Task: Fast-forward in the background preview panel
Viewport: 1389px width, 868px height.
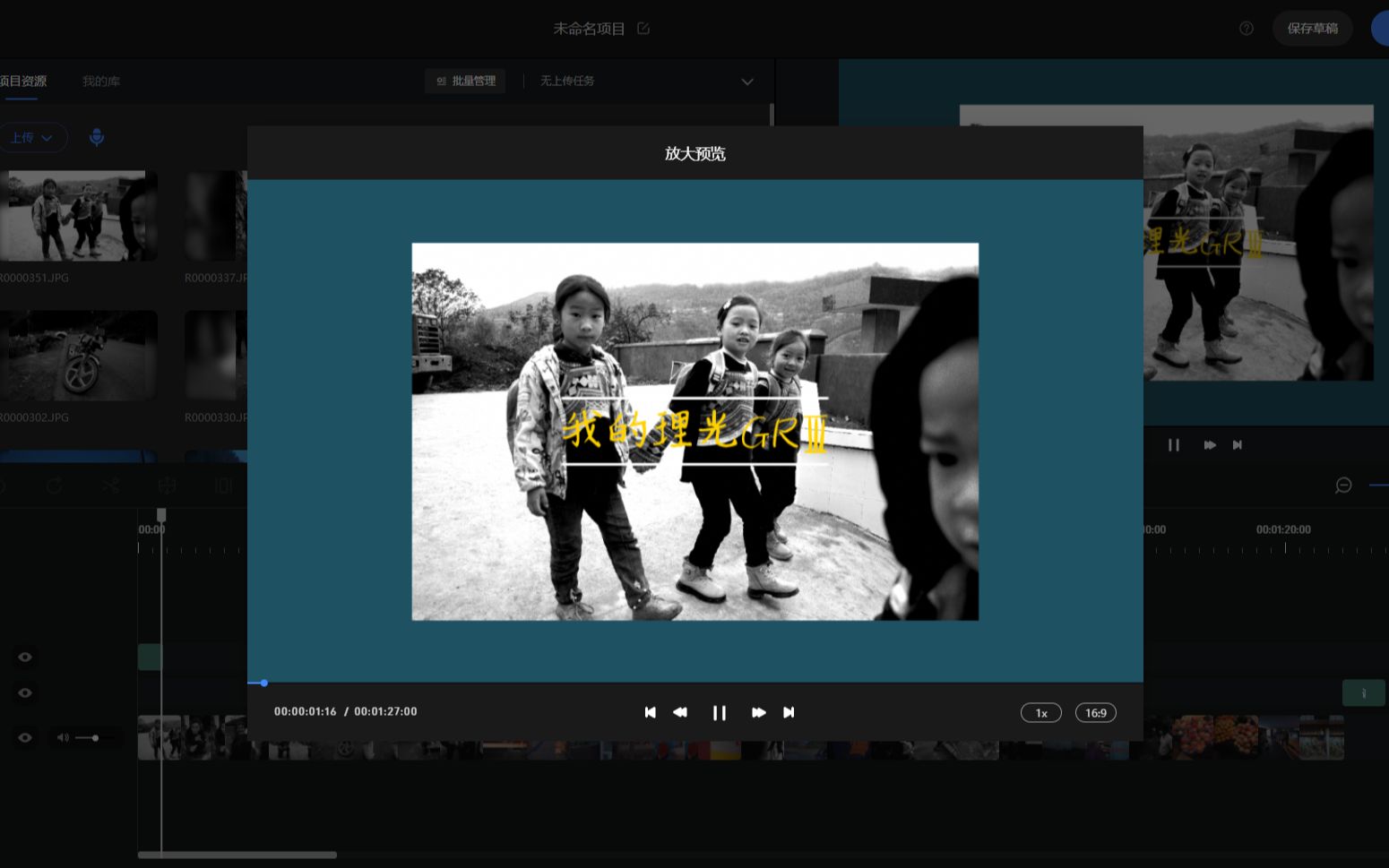Action: 1210,445
